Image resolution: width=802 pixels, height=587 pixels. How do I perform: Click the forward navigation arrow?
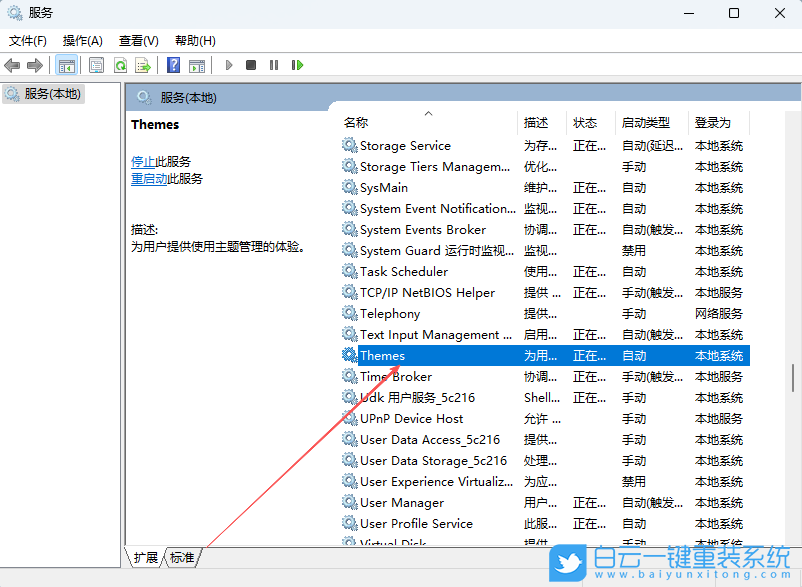click(36, 65)
